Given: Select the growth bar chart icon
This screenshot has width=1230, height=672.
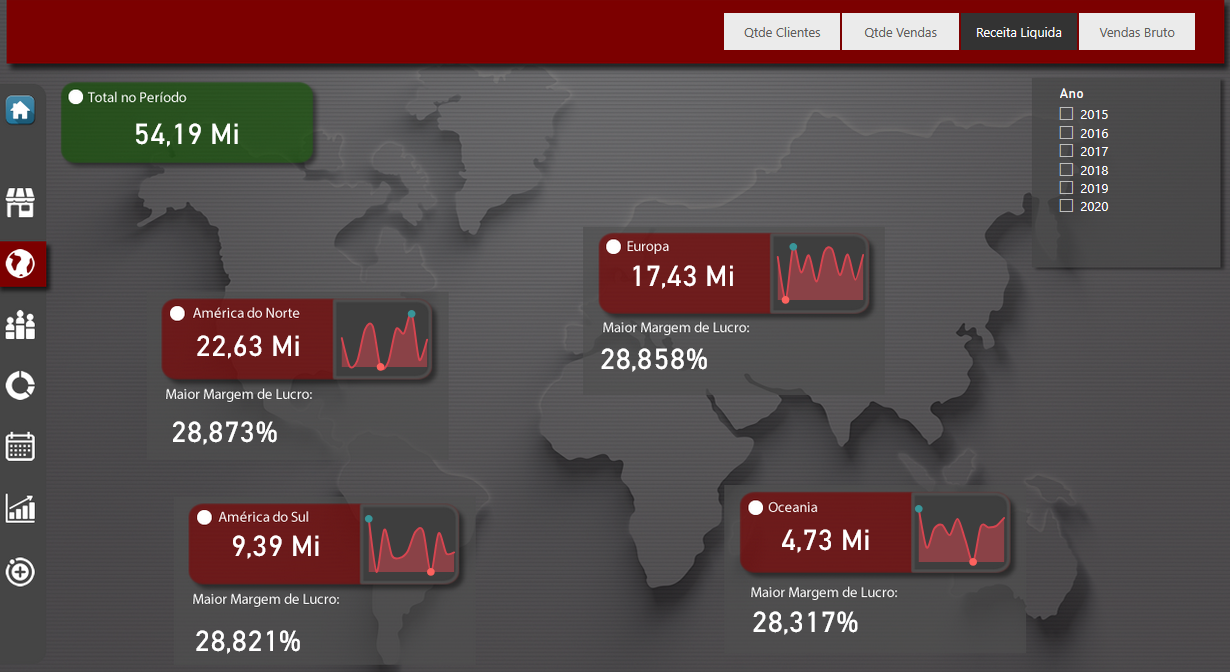Looking at the screenshot, I should (20, 508).
